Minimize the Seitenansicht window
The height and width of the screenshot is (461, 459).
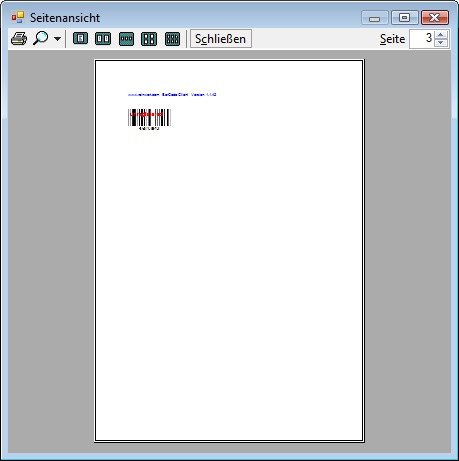click(375, 18)
